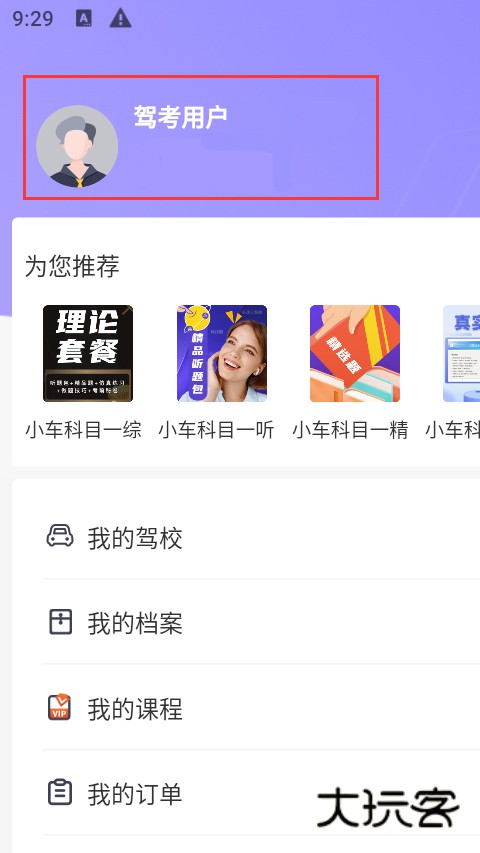Image resolution: width=480 pixels, height=853 pixels.
Task: Tap the car icon beside 我的驾校
Action: point(60,535)
